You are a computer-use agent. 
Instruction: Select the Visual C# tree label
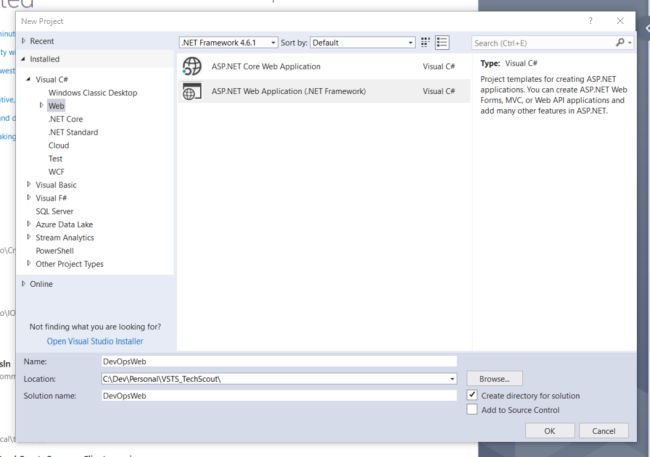(52, 79)
